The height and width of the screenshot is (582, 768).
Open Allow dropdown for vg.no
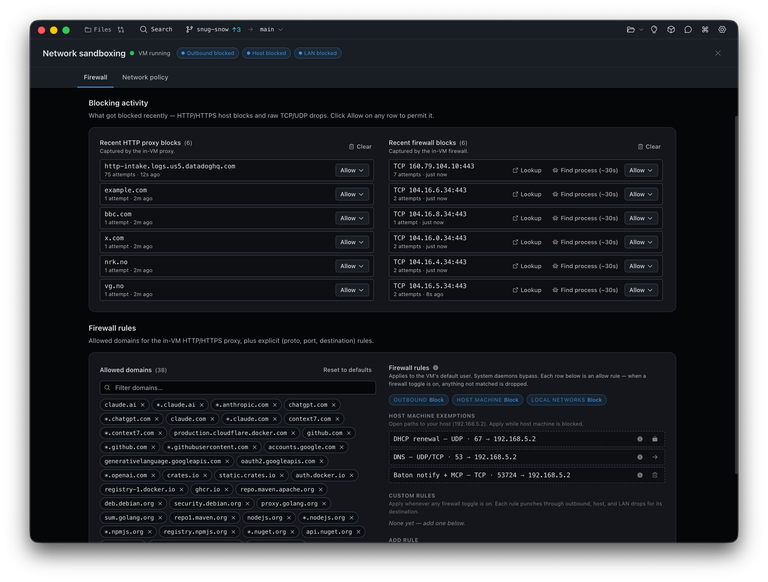tap(352, 291)
